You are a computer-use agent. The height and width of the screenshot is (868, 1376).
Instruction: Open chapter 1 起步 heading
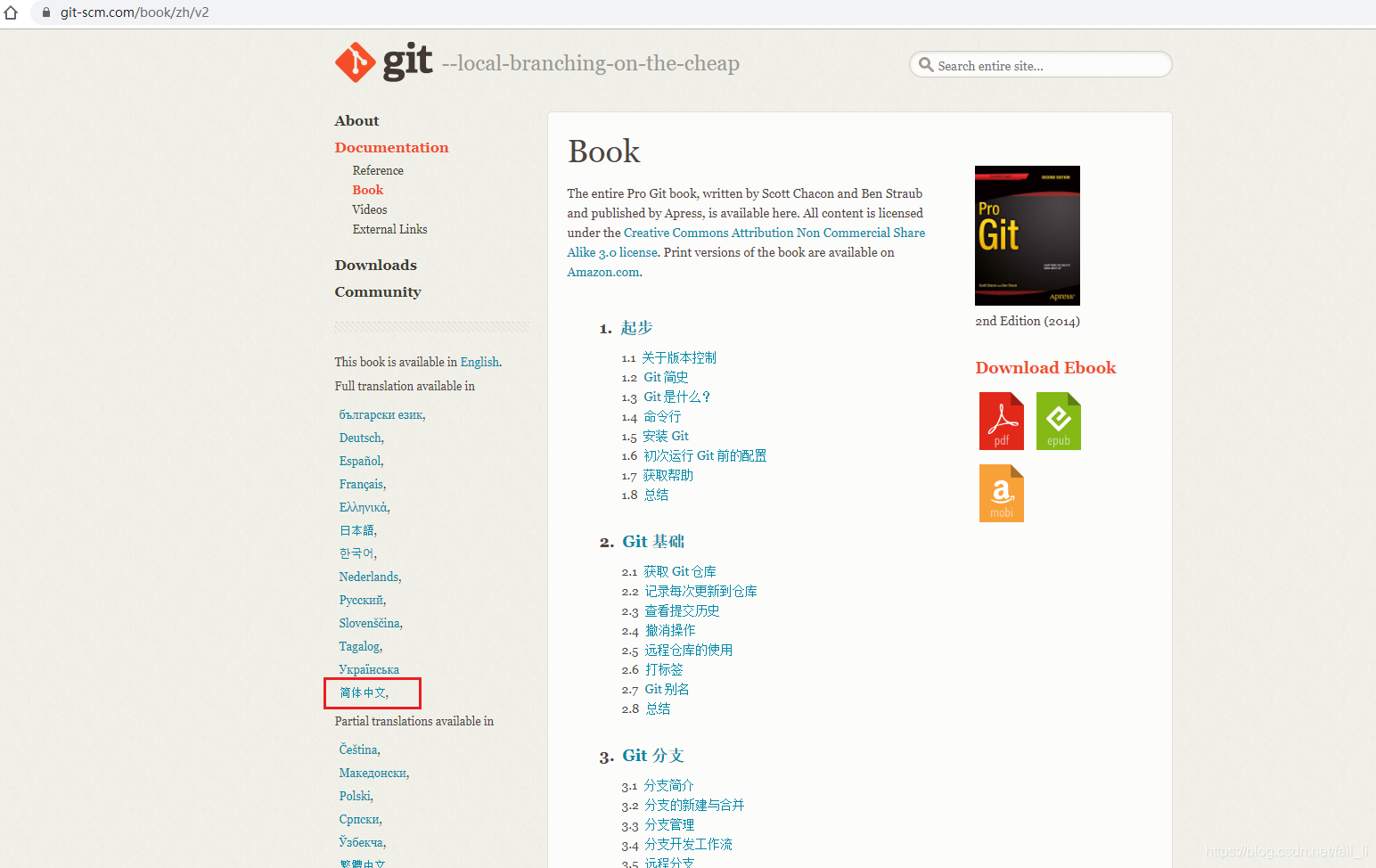pyautogui.click(x=636, y=327)
